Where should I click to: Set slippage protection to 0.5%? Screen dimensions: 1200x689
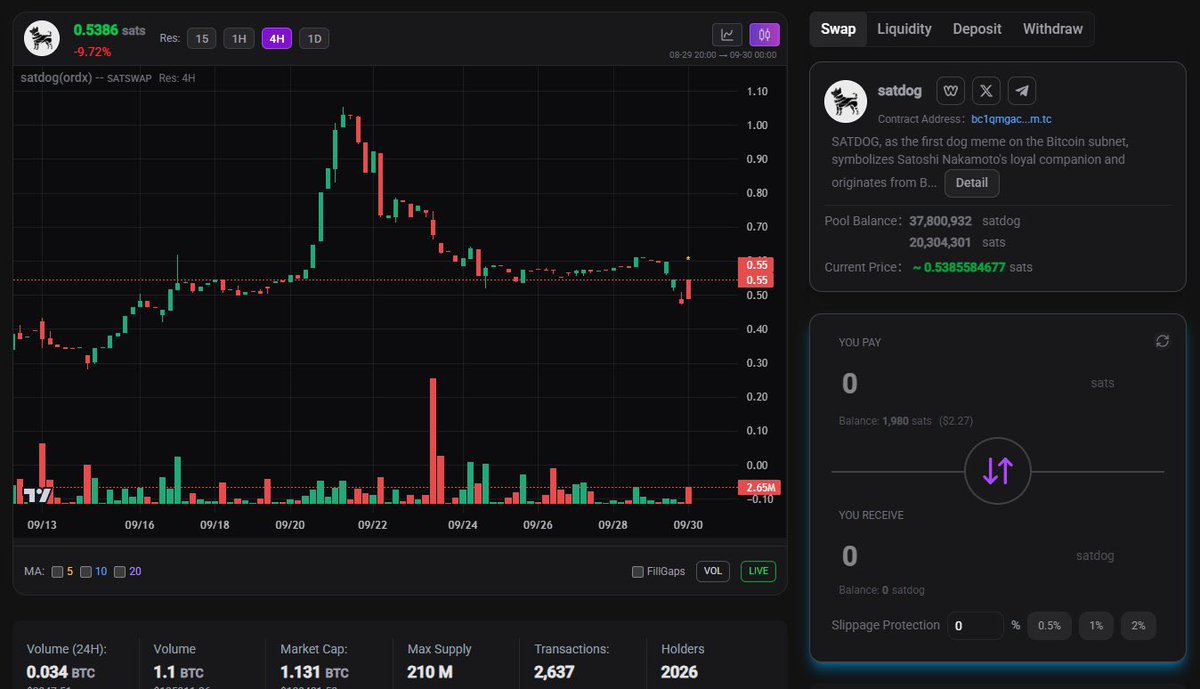click(1049, 625)
